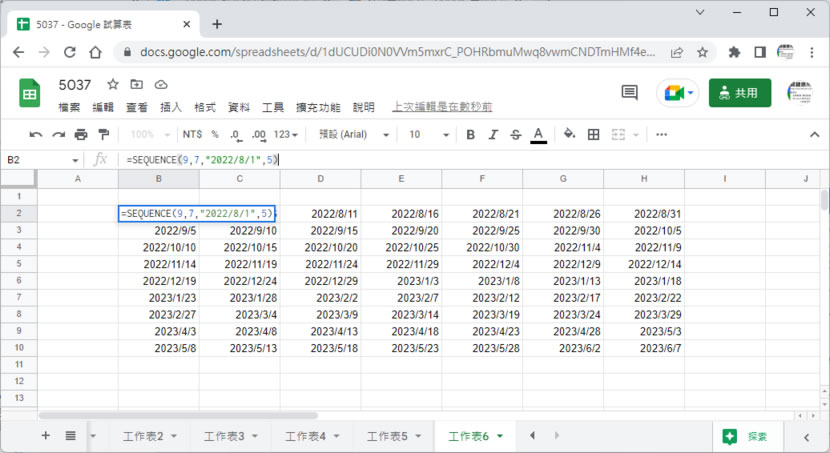Open the merge cells dropdown arrow
The width and height of the screenshot is (830, 453).
636,135
